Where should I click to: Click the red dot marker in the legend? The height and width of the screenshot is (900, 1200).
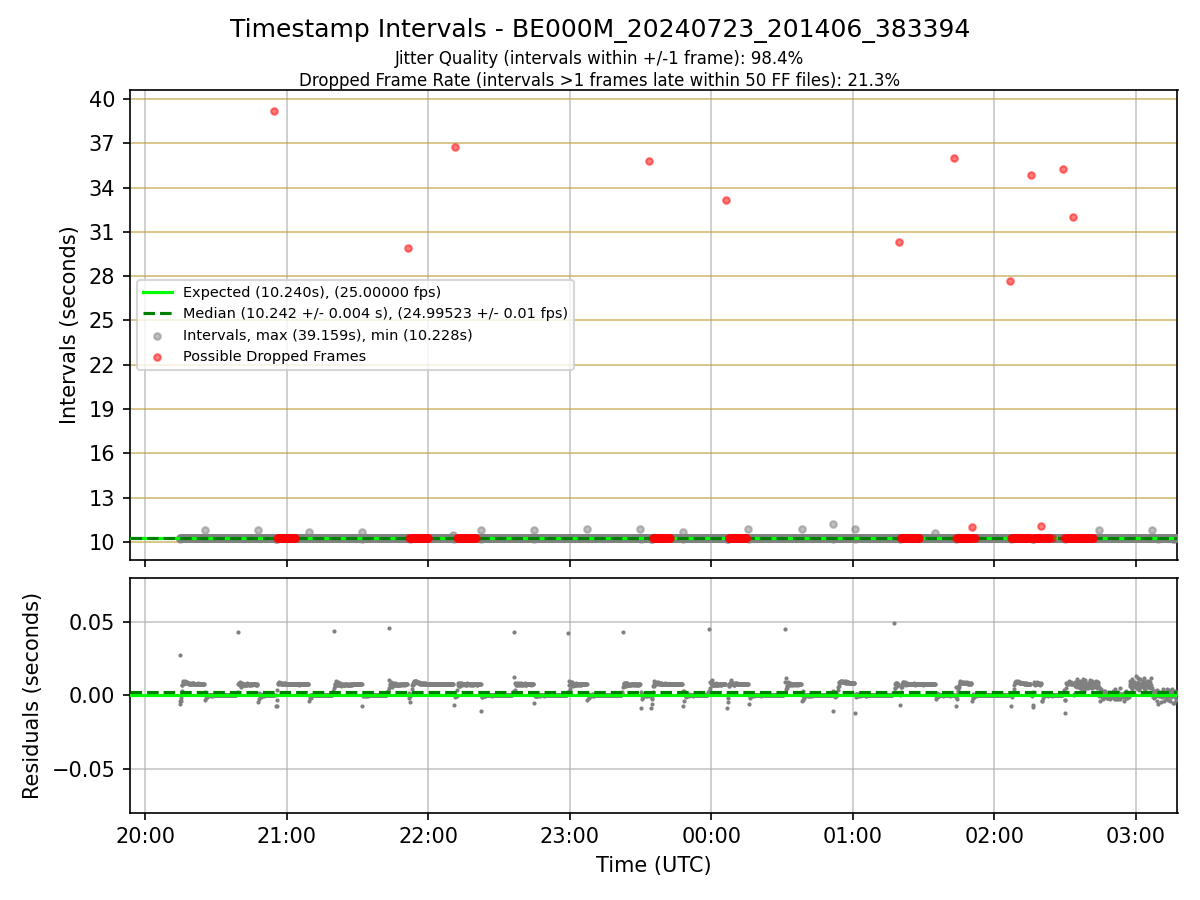click(158, 356)
